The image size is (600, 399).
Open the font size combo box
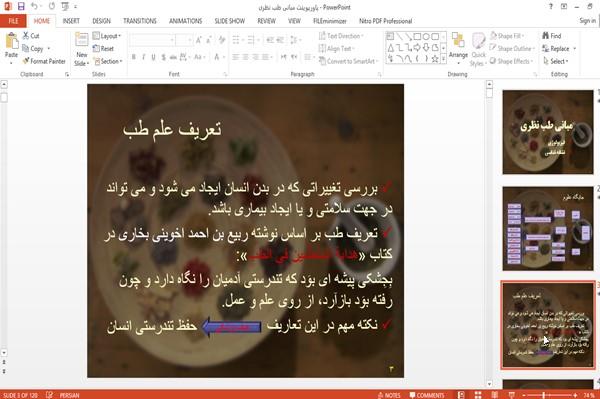click(184, 40)
